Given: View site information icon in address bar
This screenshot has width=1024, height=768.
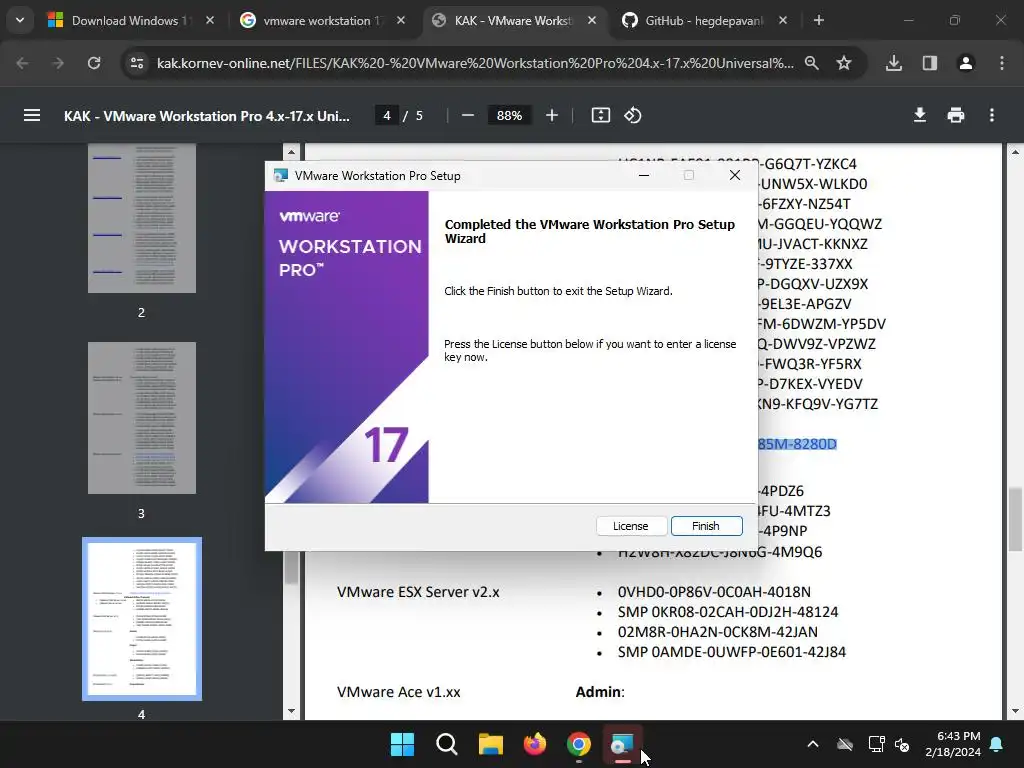Looking at the screenshot, I should [x=137, y=63].
